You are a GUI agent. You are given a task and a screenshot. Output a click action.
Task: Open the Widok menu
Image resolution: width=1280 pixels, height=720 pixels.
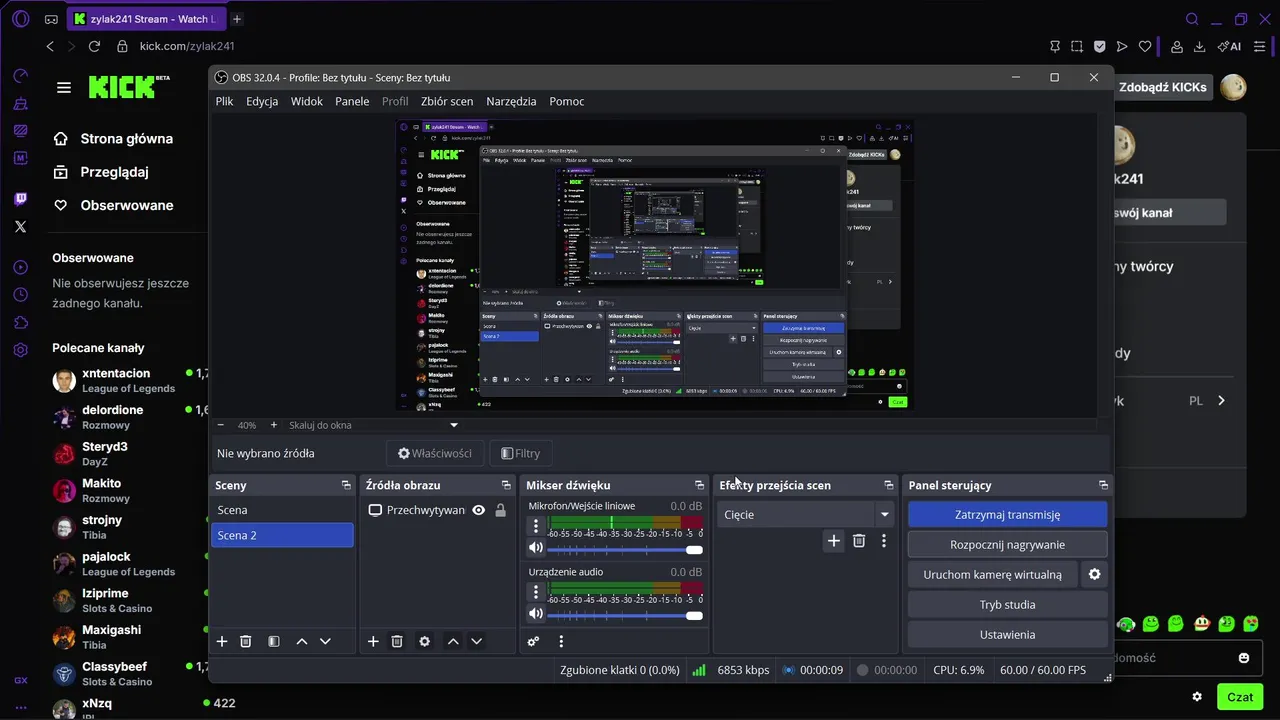(307, 101)
